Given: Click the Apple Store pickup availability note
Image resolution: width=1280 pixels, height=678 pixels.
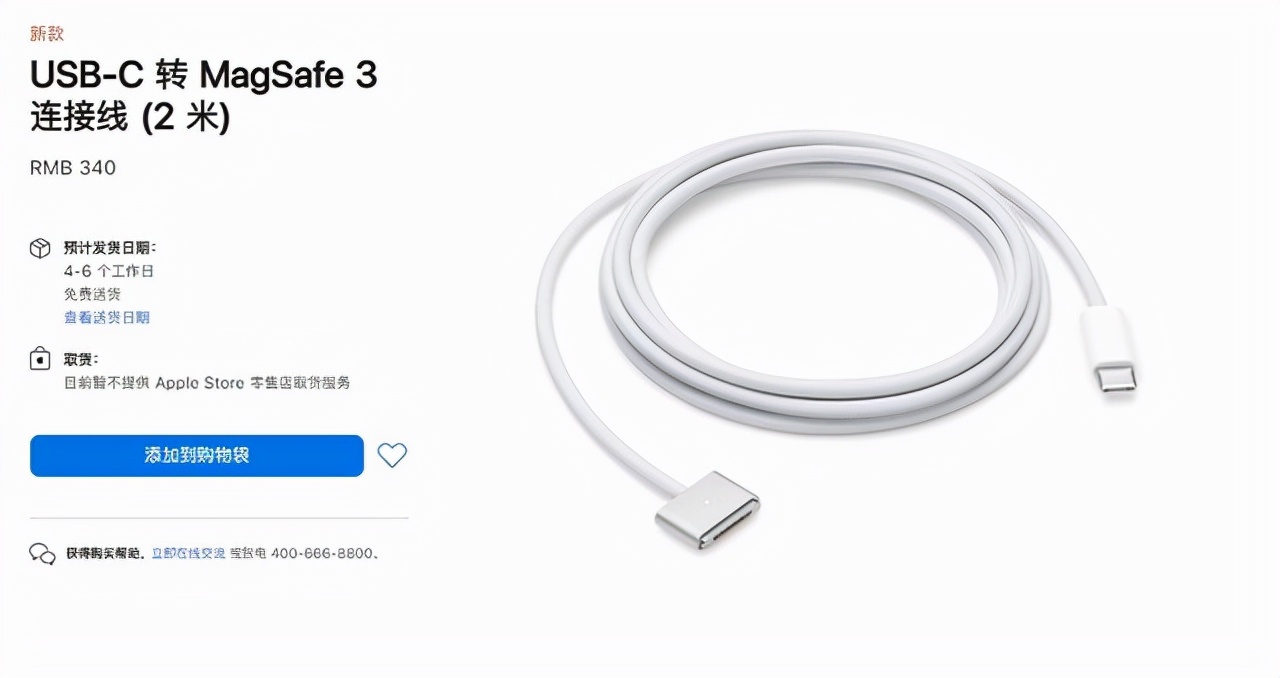Looking at the screenshot, I should [x=207, y=382].
